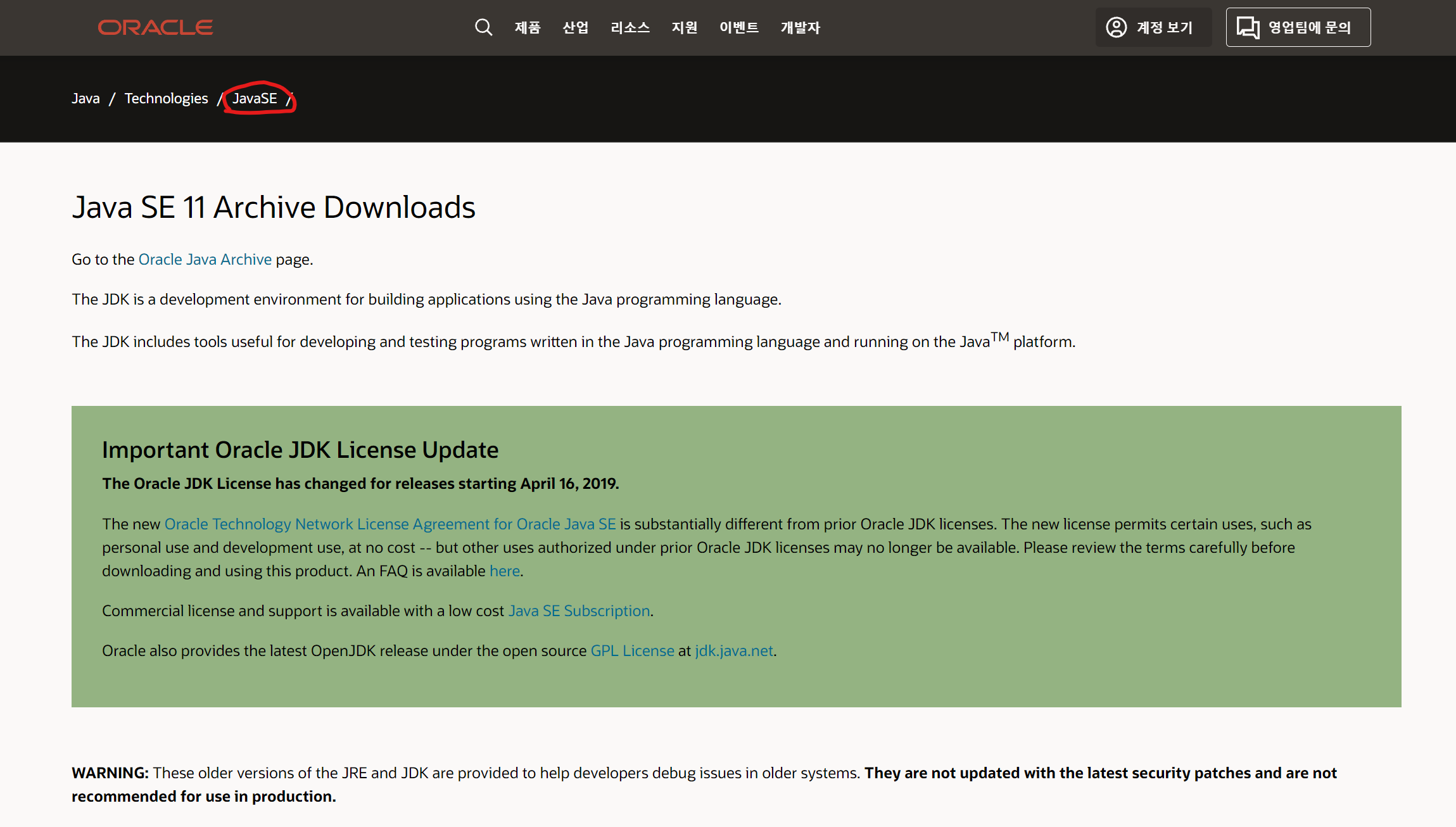Open the 산업 menu
The height and width of the screenshot is (827, 1456).
(x=575, y=27)
